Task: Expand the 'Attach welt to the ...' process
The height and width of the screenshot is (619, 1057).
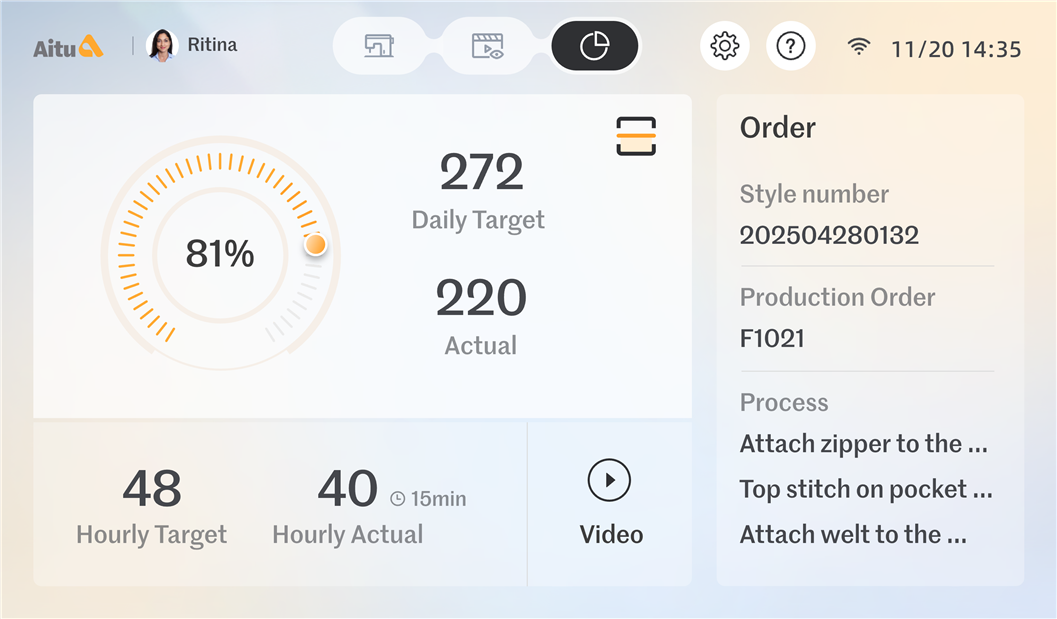Action: click(x=853, y=534)
